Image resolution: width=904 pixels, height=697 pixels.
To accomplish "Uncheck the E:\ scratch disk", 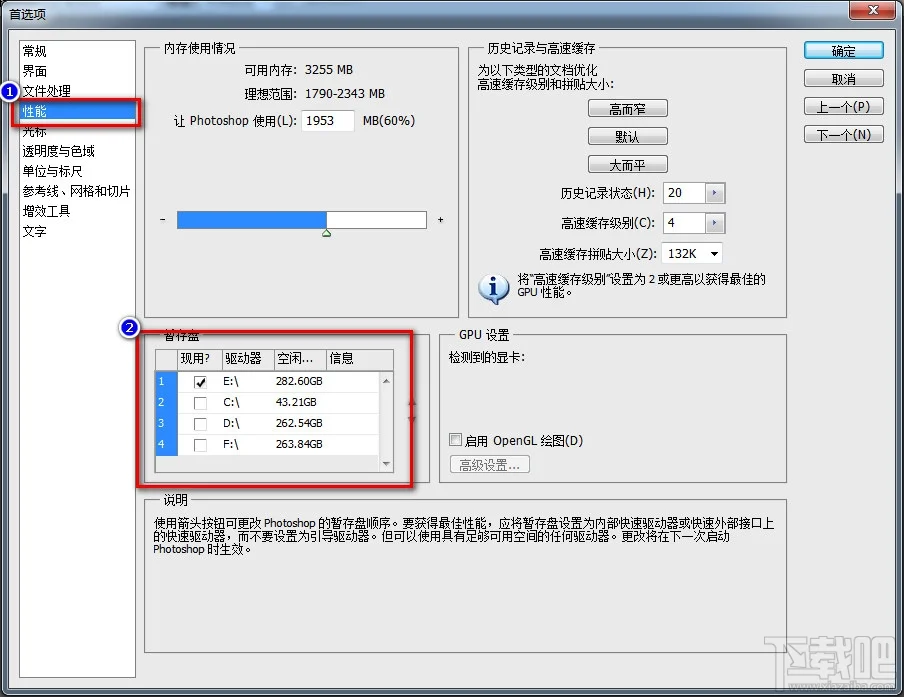I will click(199, 382).
